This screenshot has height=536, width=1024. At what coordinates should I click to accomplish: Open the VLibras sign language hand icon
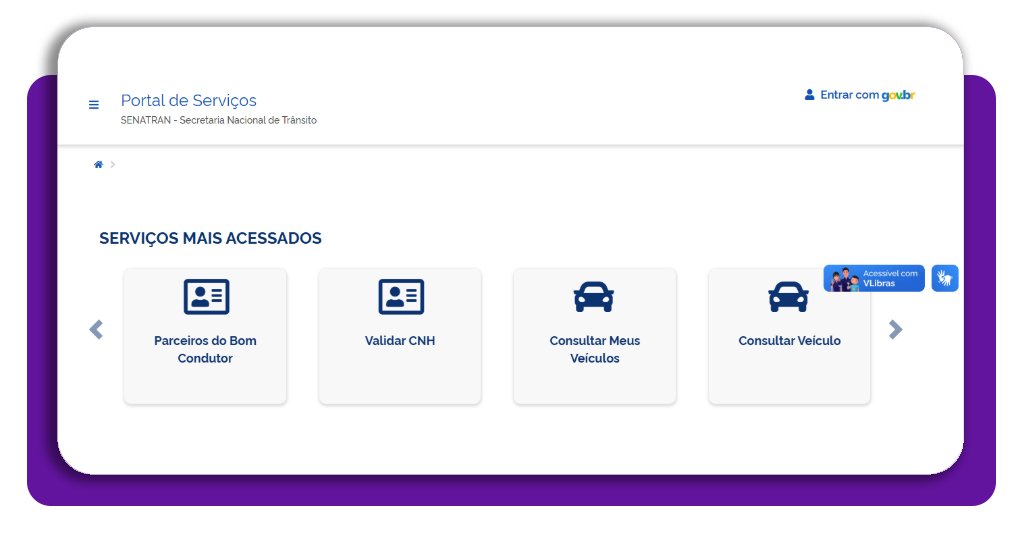[945, 278]
